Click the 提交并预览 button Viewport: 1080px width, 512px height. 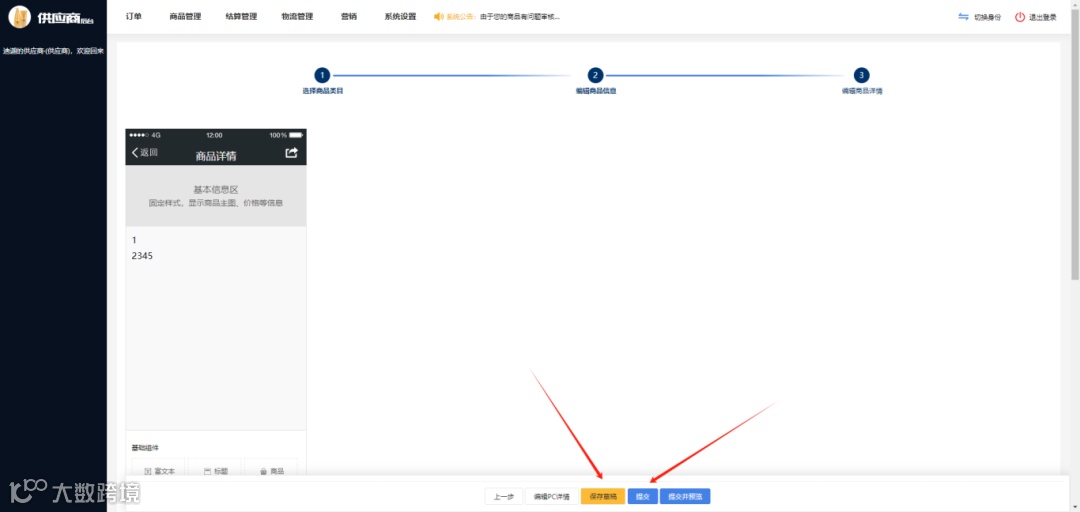685,496
